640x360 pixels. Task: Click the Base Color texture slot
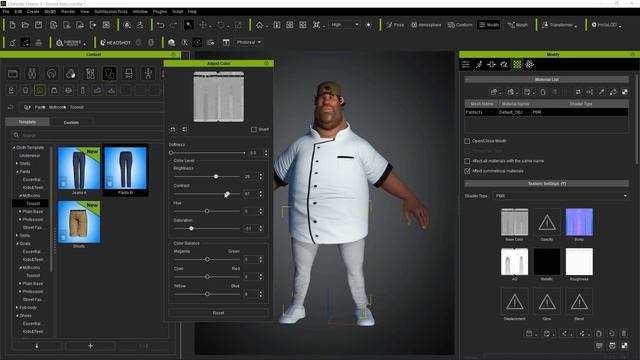tap(514, 222)
